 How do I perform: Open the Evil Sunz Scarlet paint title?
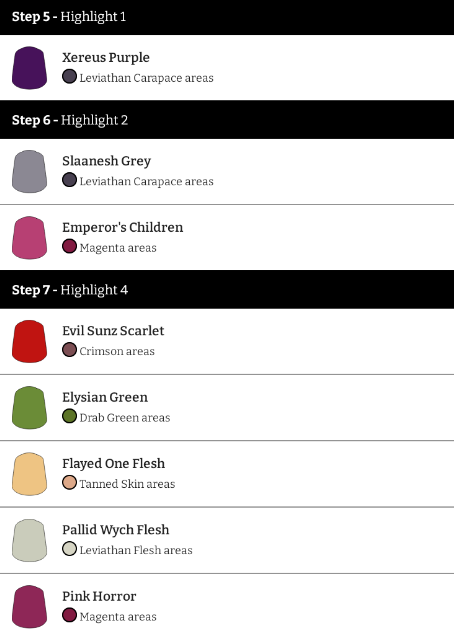coord(113,331)
